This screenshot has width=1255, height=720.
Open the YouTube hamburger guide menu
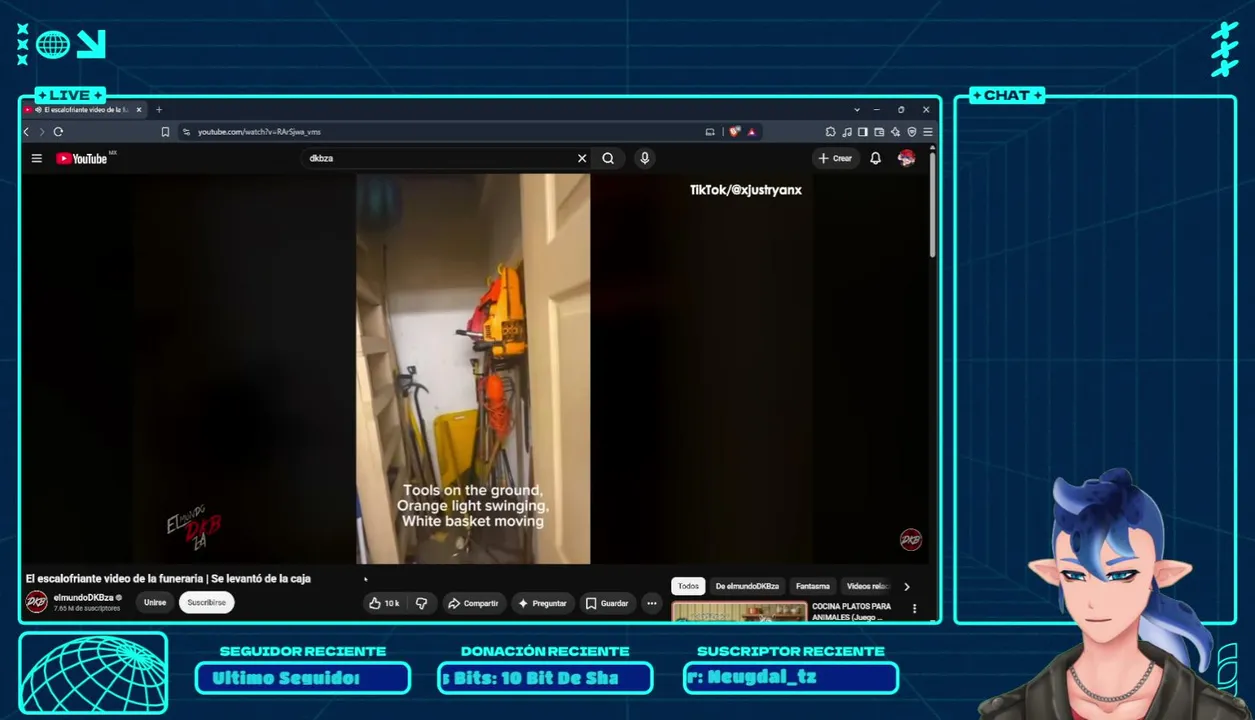point(37,158)
